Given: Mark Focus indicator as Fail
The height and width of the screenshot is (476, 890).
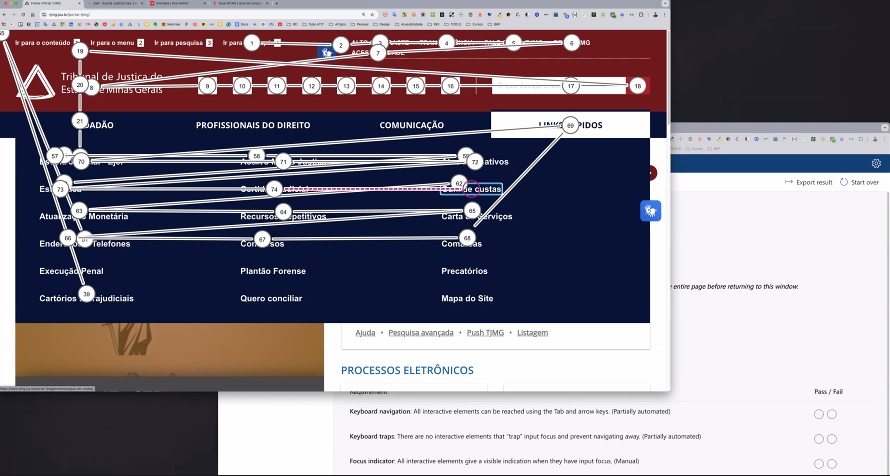Looking at the screenshot, I should (x=832, y=464).
